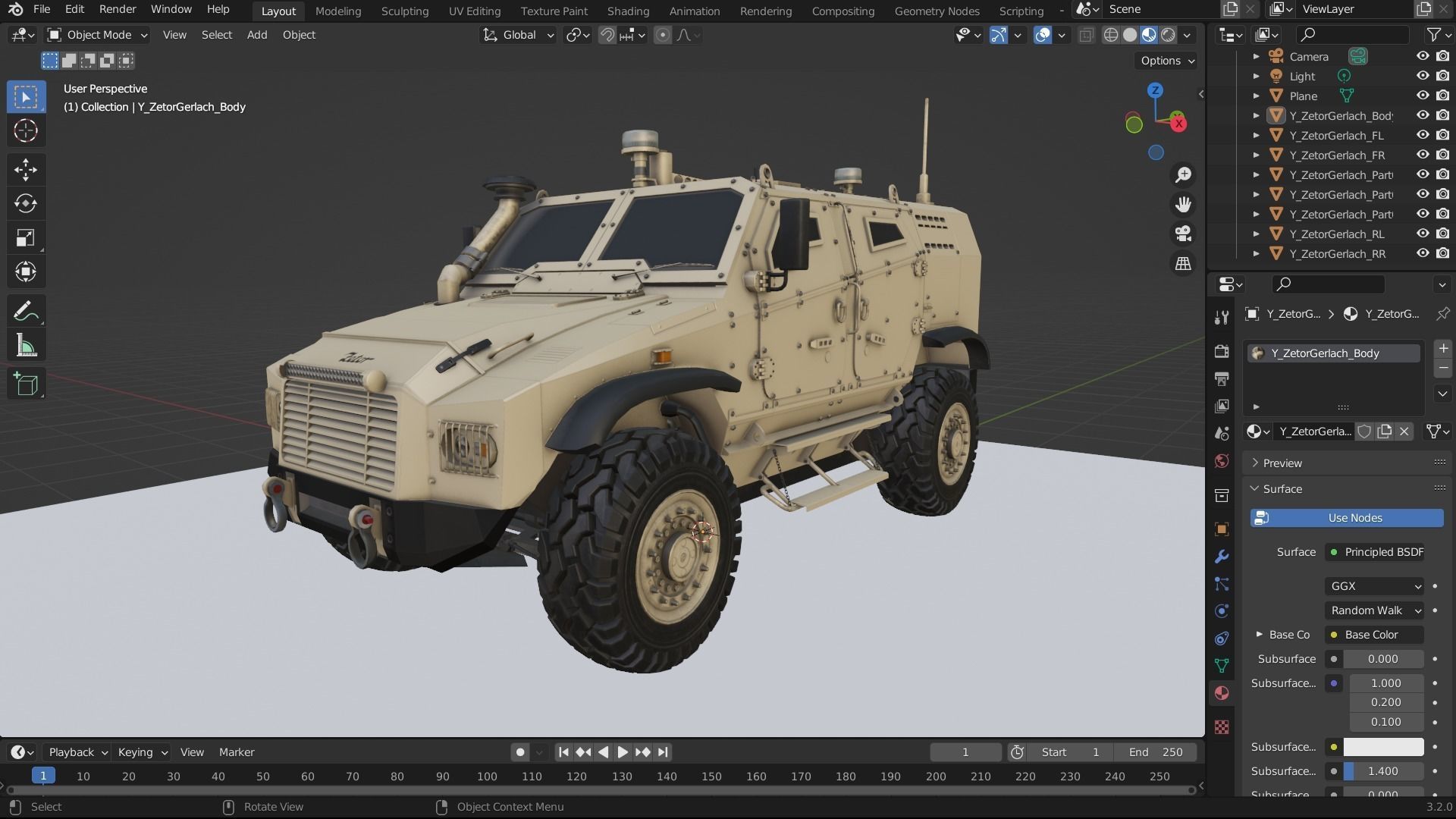The height and width of the screenshot is (819, 1456).
Task: Disable Y_ZetorGerlach_FR in renders
Action: click(1442, 155)
